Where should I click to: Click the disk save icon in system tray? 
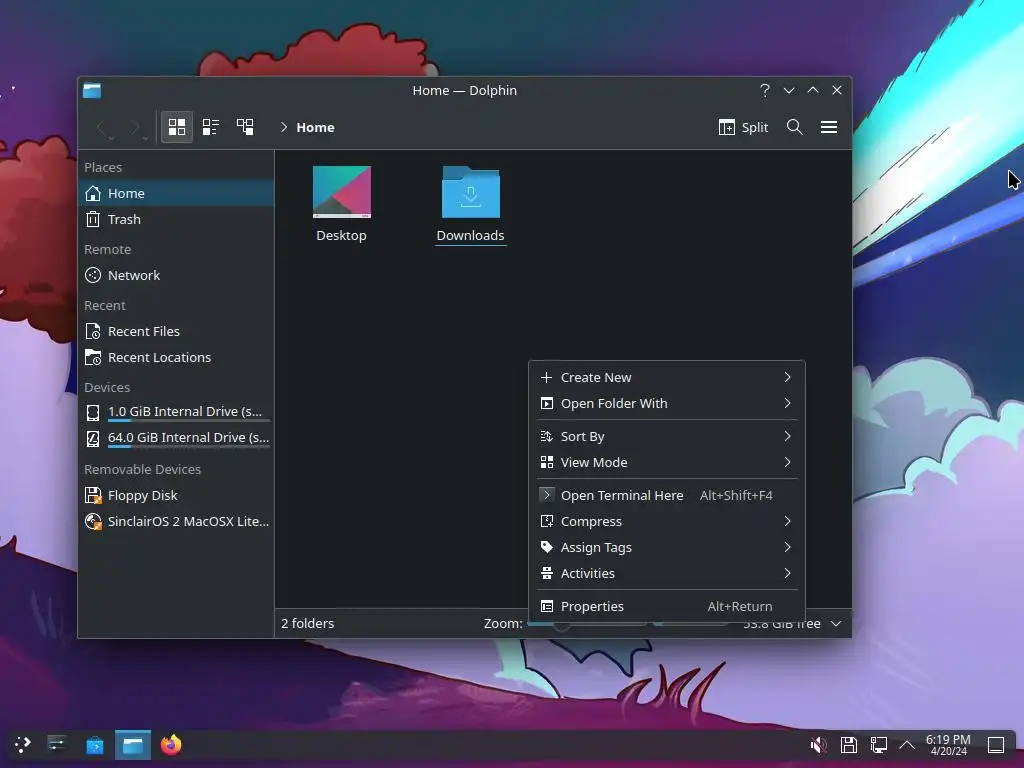pyautogui.click(x=848, y=745)
